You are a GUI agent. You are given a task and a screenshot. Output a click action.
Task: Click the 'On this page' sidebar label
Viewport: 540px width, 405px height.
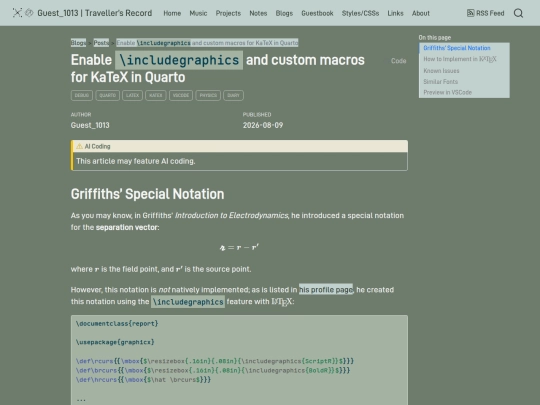click(x=435, y=38)
